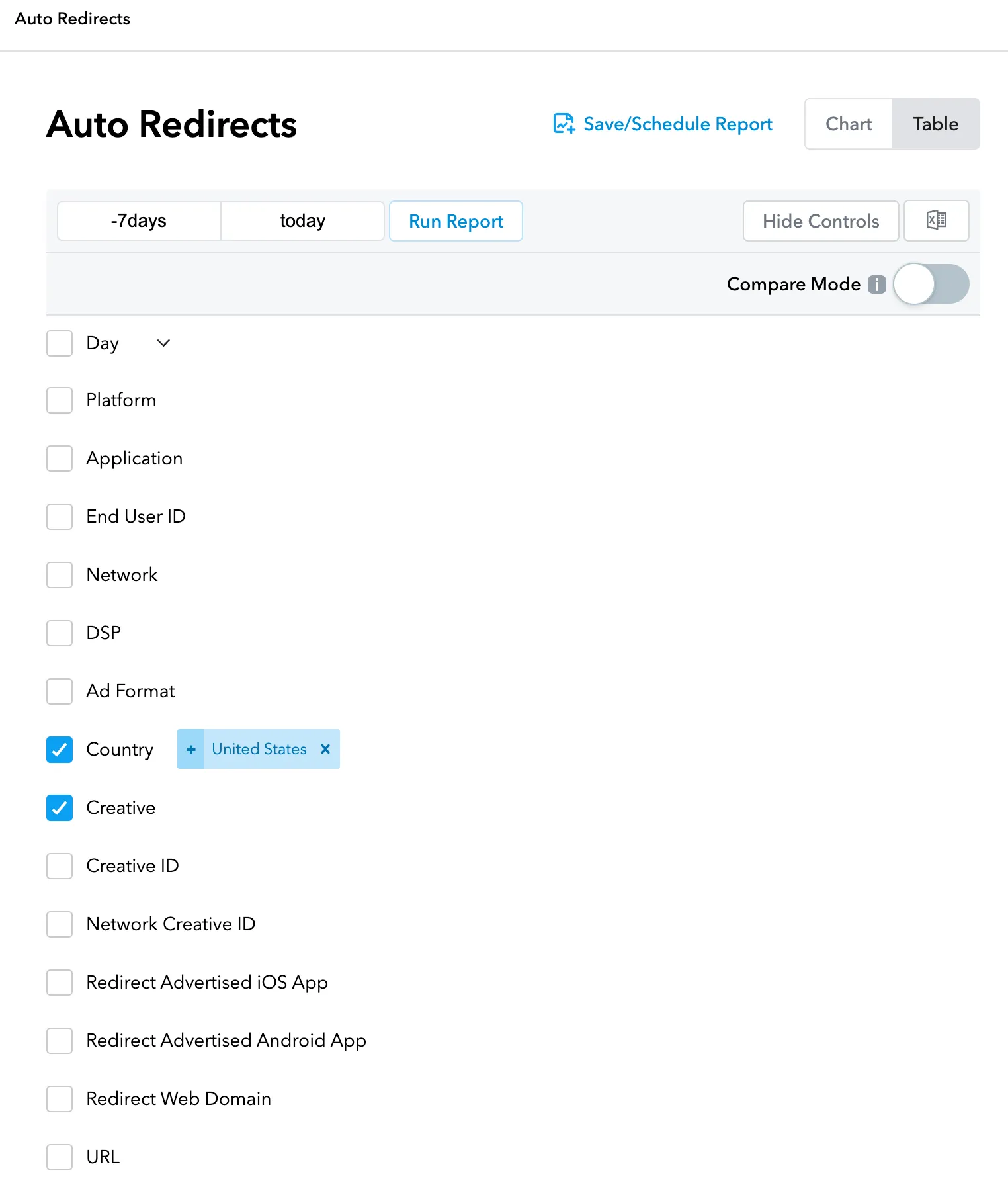Check the End User ID checkbox
The width and height of the screenshot is (1008, 1187).
click(x=60, y=516)
